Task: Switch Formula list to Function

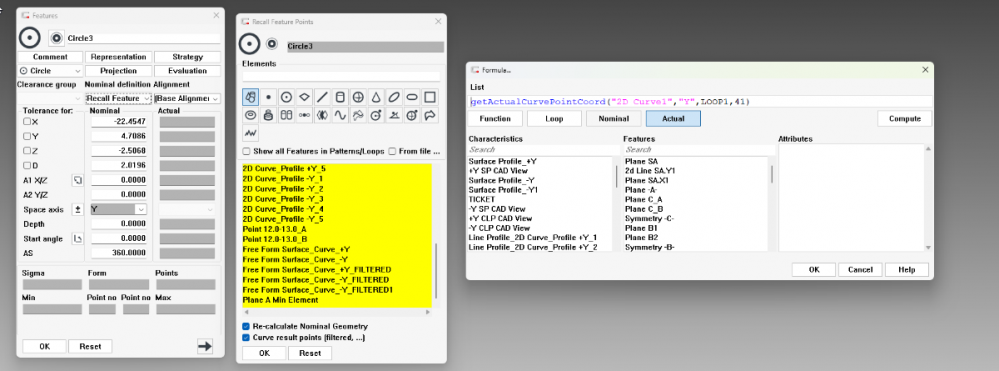Action: 495,119
